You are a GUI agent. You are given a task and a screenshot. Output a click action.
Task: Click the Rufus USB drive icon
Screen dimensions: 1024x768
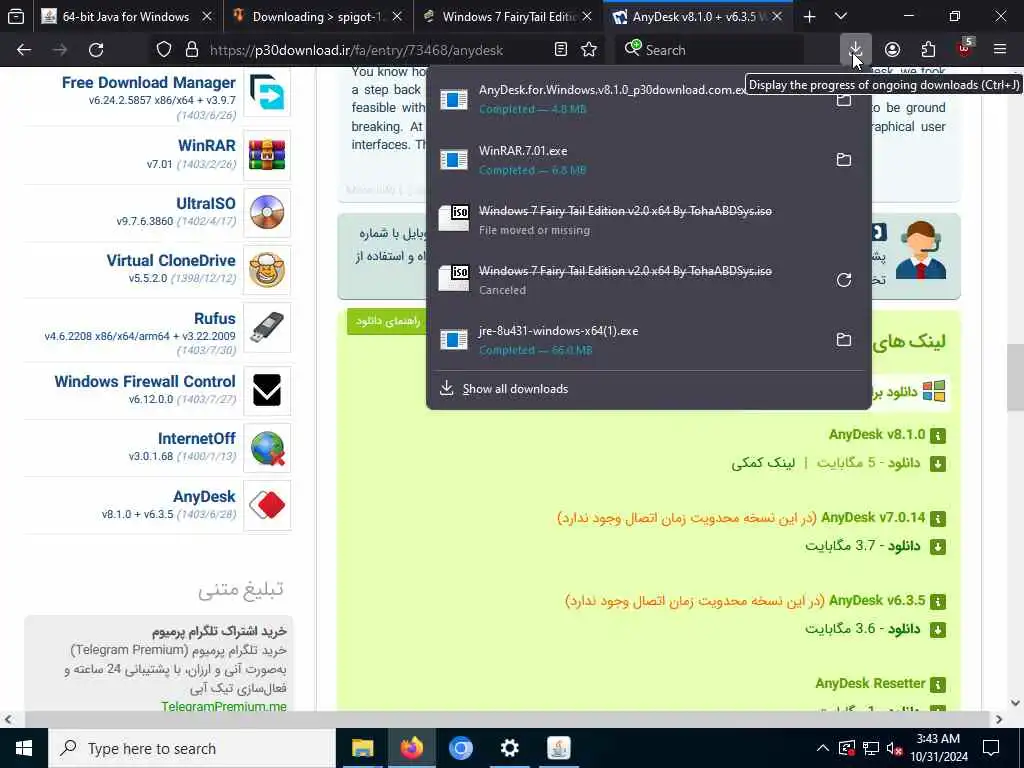(x=267, y=328)
